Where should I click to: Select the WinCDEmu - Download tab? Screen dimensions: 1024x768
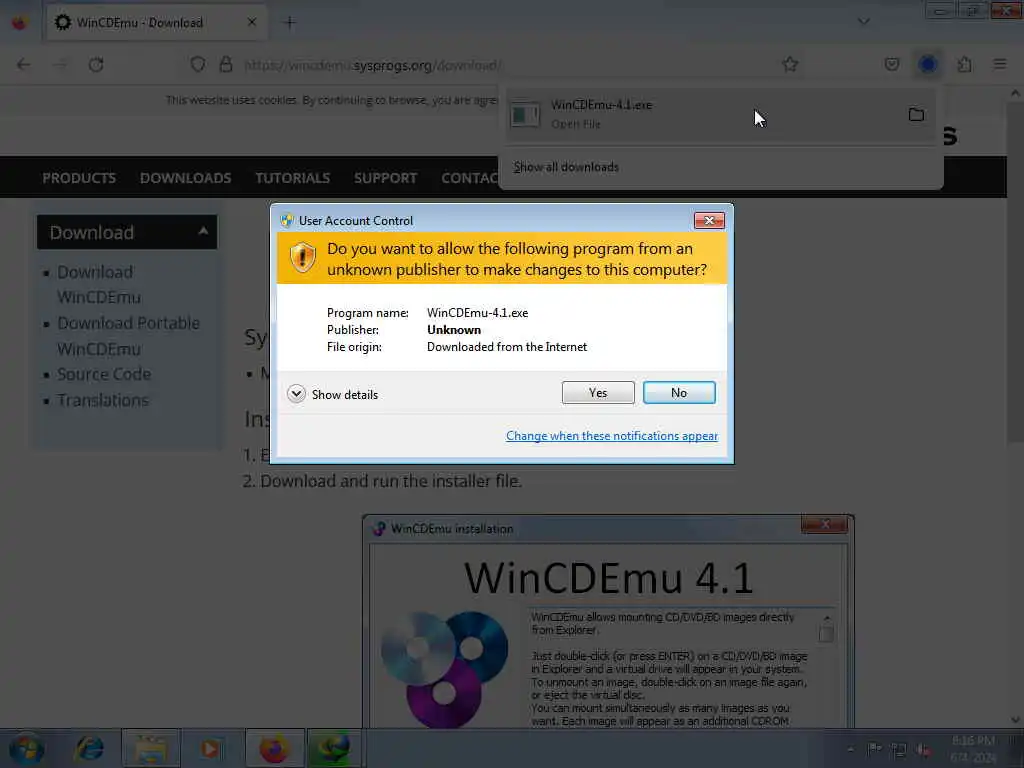click(x=157, y=23)
